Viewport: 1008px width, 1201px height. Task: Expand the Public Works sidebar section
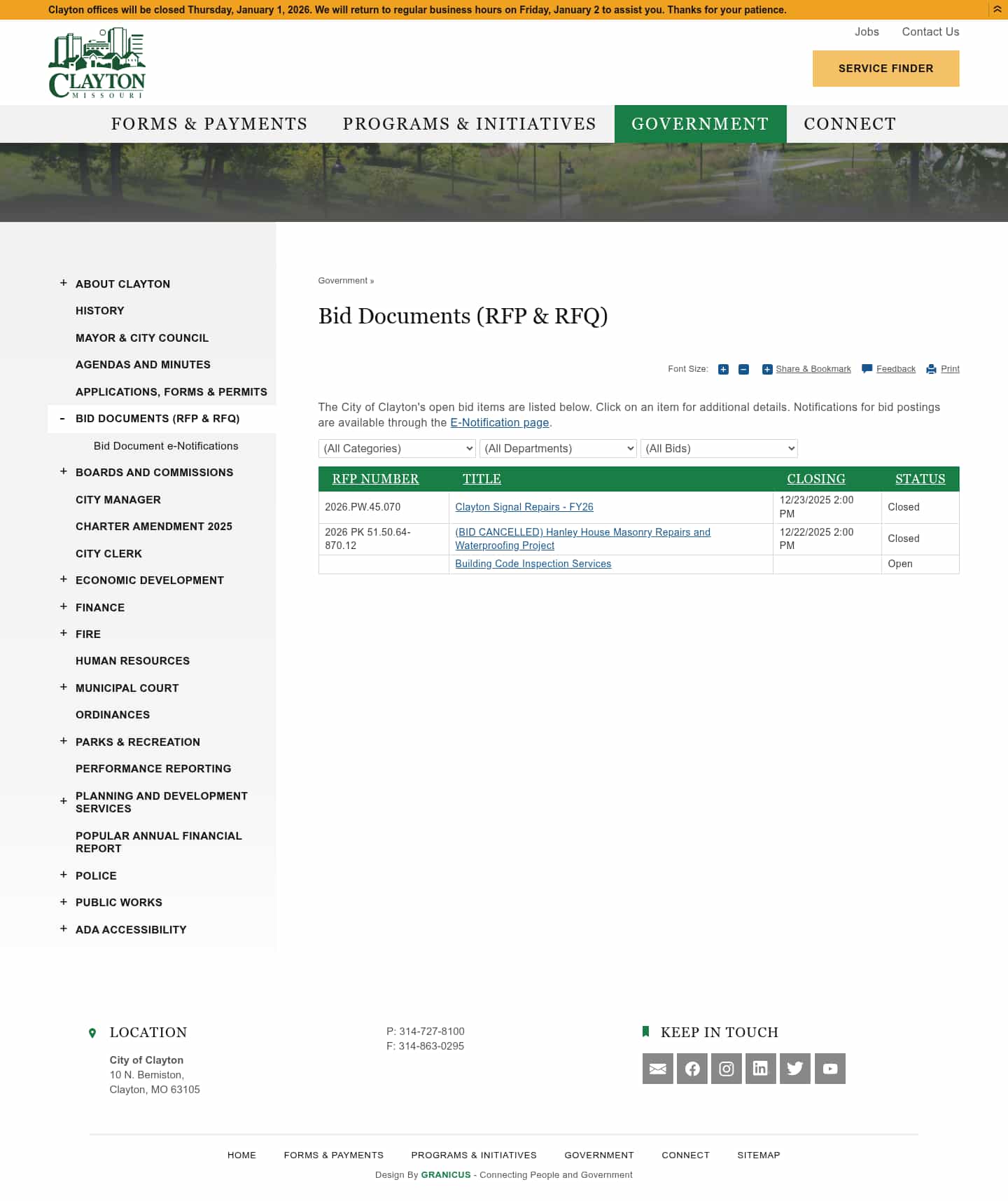pyautogui.click(x=63, y=902)
